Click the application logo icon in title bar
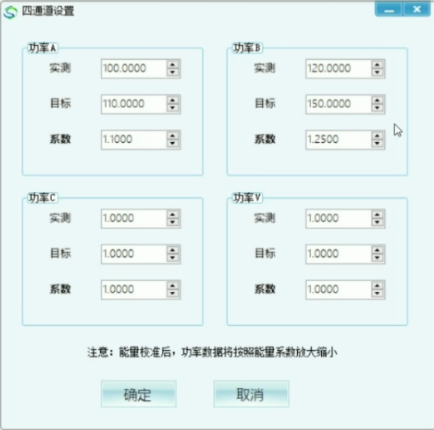Image resolution: width=434 pixels, height=430 pixels. (10, 12)
